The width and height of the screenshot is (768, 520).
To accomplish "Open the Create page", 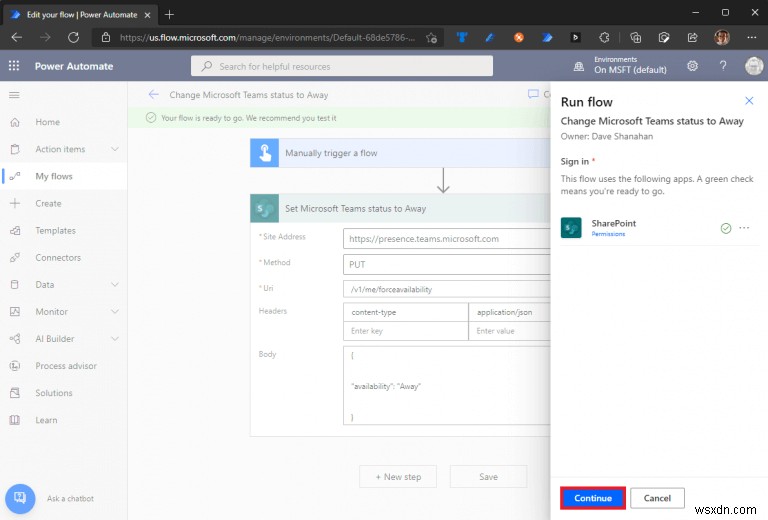I will tap(48, 203).
